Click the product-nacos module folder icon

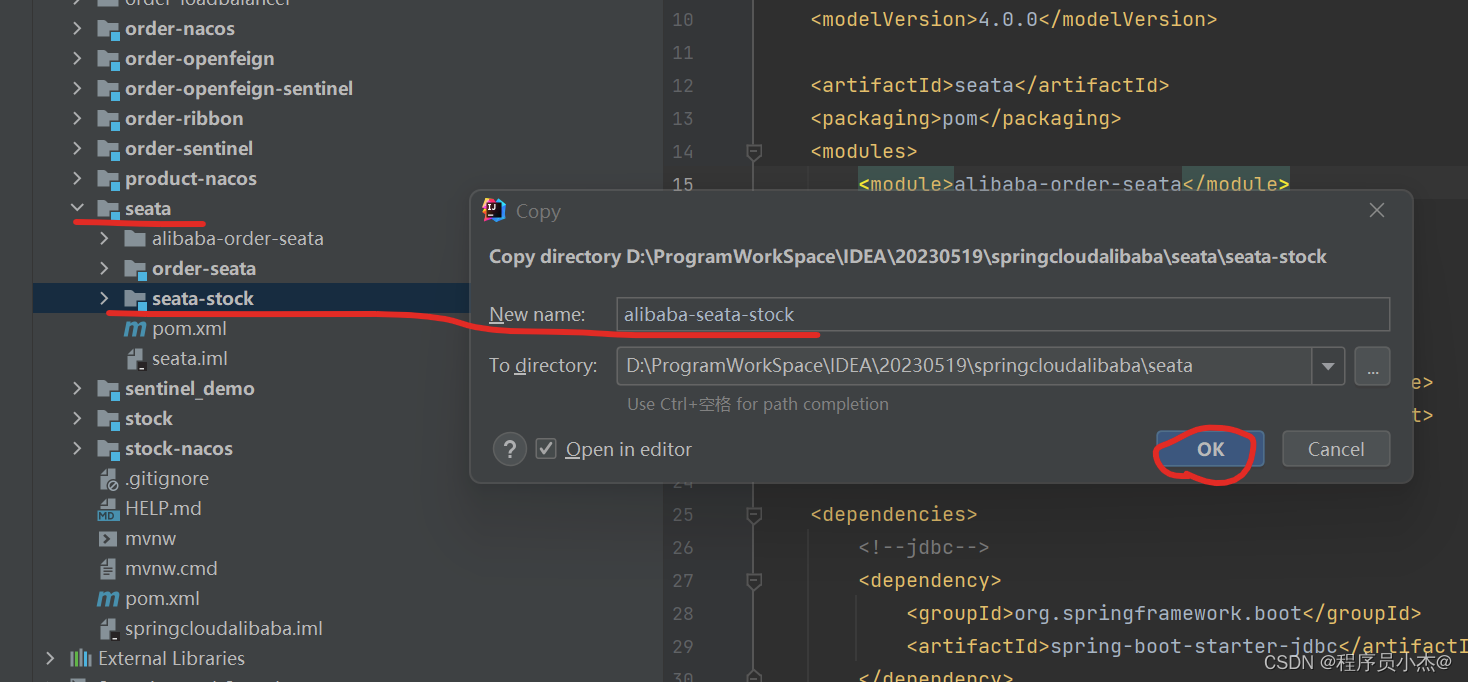point(108,179)
